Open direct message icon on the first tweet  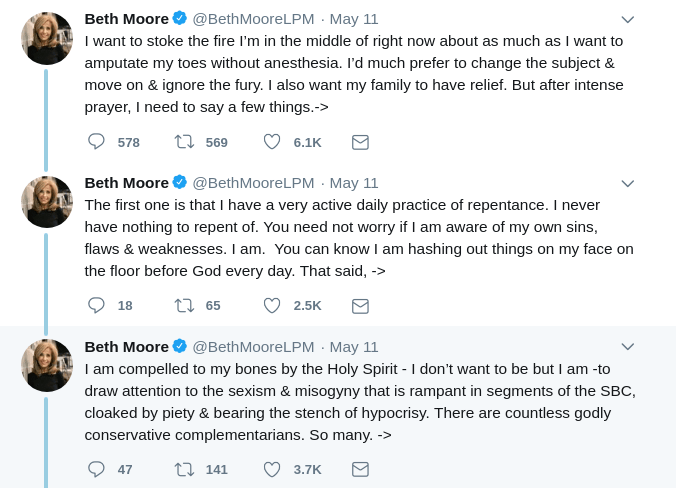point(360,142)
